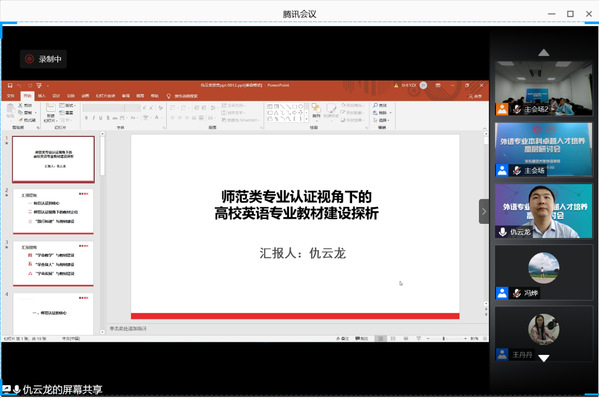The width and height of the screenshot is (599, 398).
Task: Toggle underline formatting in the ribbon
Action: click(101, 118)
